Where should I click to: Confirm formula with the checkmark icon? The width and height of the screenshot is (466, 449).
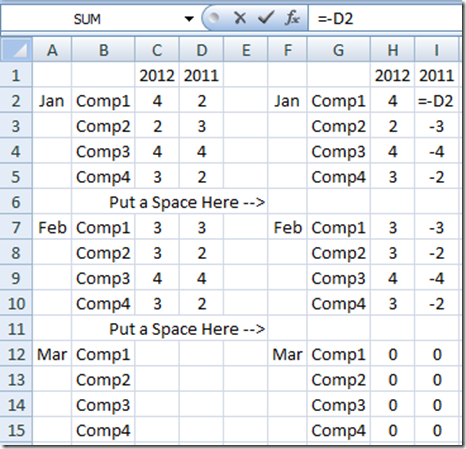coord(266,18)
